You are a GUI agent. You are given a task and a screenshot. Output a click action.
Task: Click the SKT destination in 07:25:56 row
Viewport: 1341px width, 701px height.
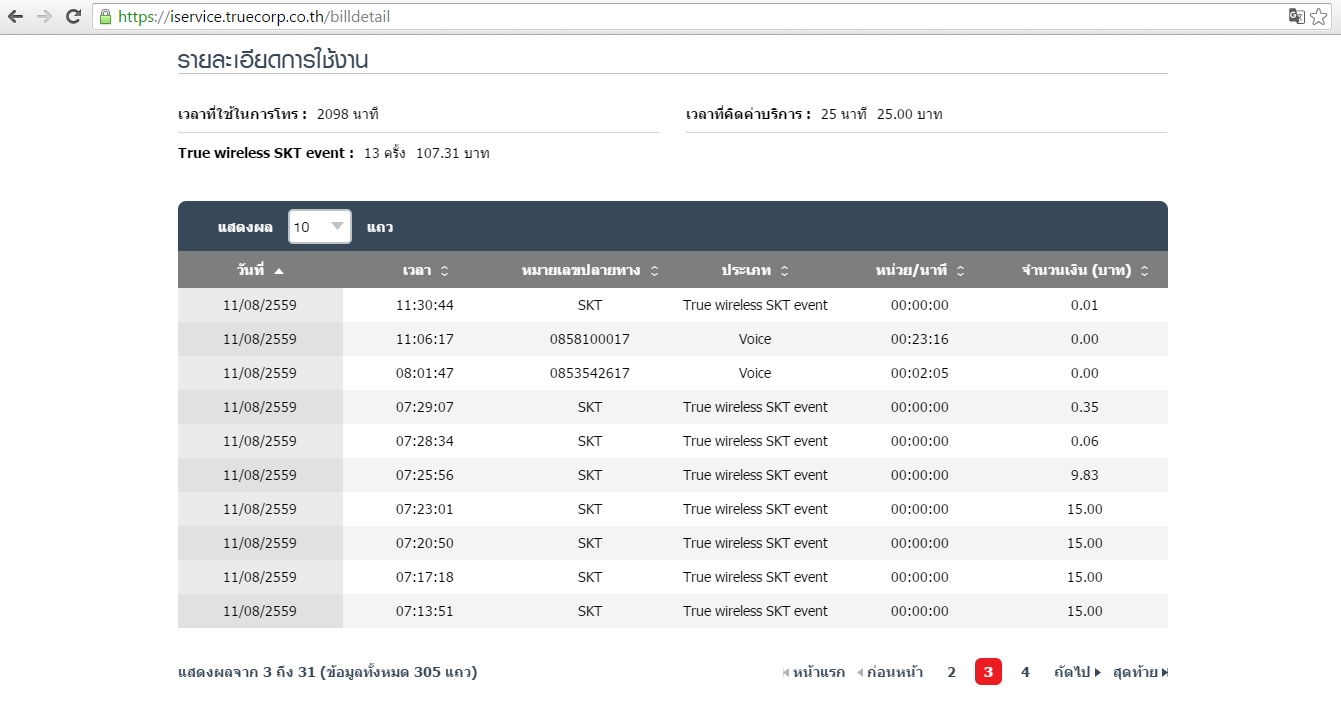click(590, 475)
